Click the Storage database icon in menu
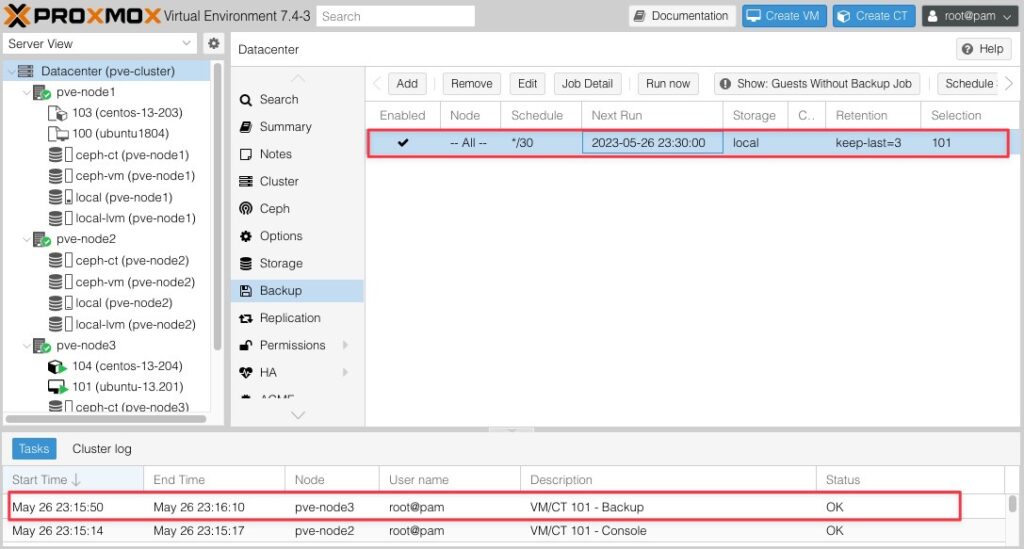 coord(246,264)
